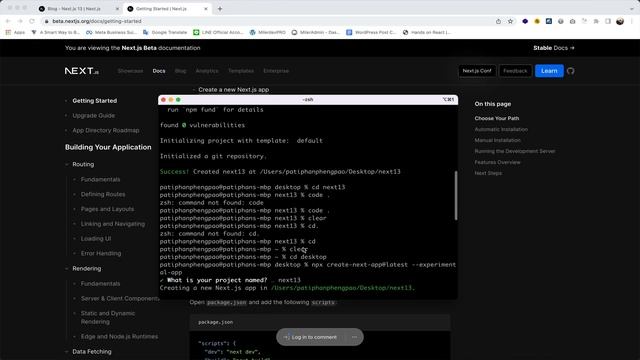Image resolution: width=640 pixels, height=360 pixels.
Task: Open the GitHub icon link
Action: 571,71
